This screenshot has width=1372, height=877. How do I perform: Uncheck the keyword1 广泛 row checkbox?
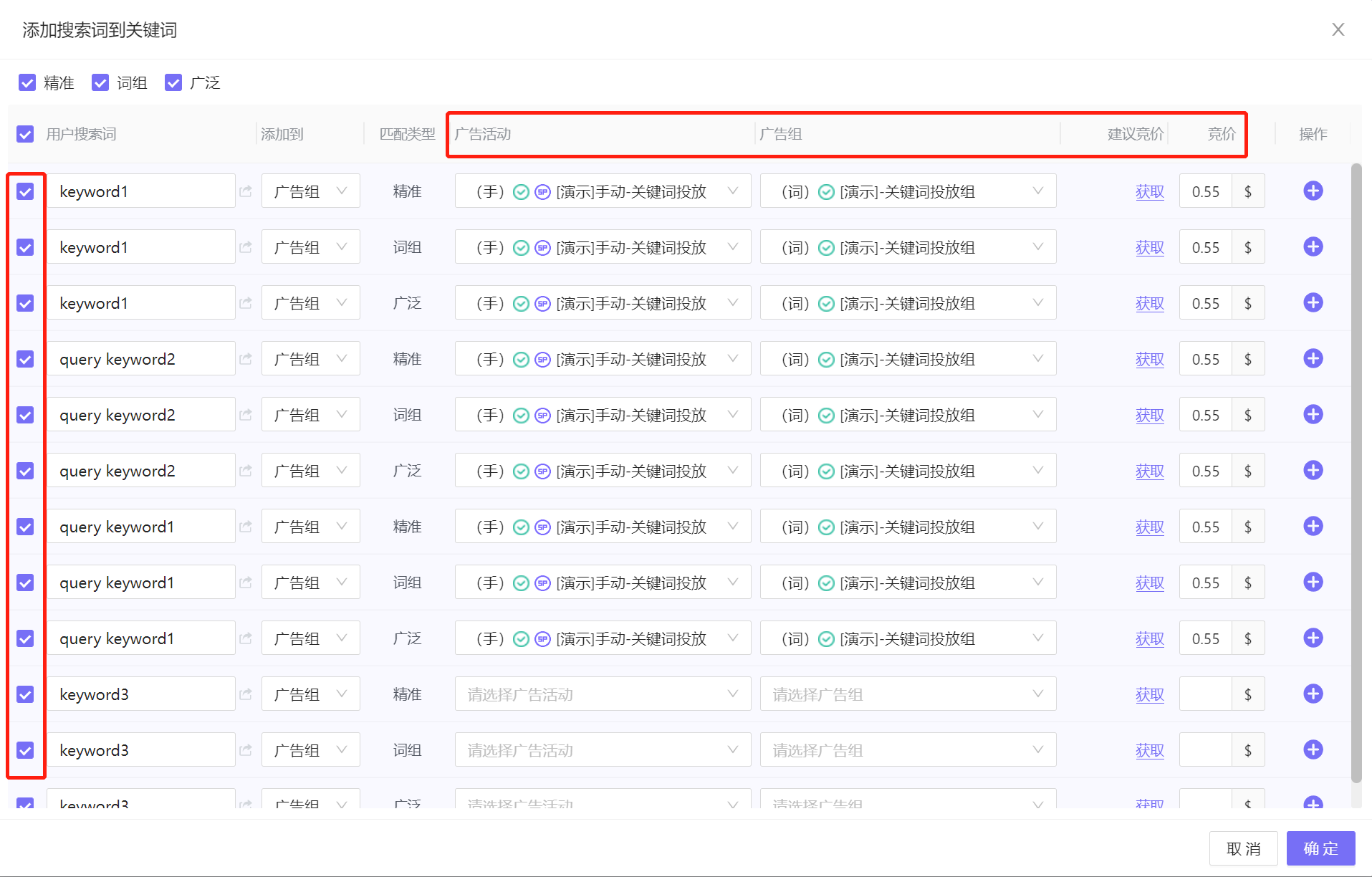pyautogui.click(x=25, y=303)
